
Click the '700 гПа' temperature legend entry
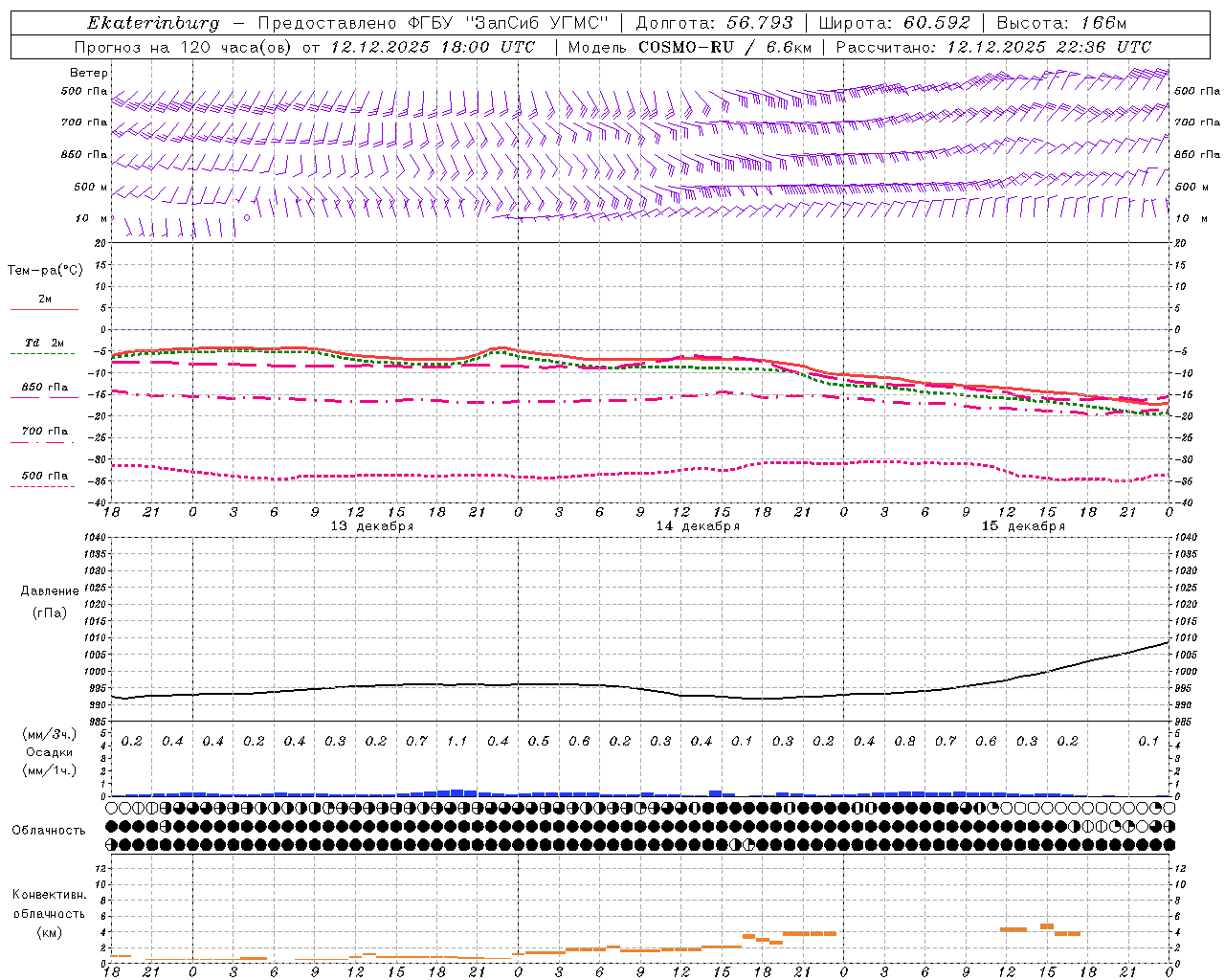(x=45, y=432)
